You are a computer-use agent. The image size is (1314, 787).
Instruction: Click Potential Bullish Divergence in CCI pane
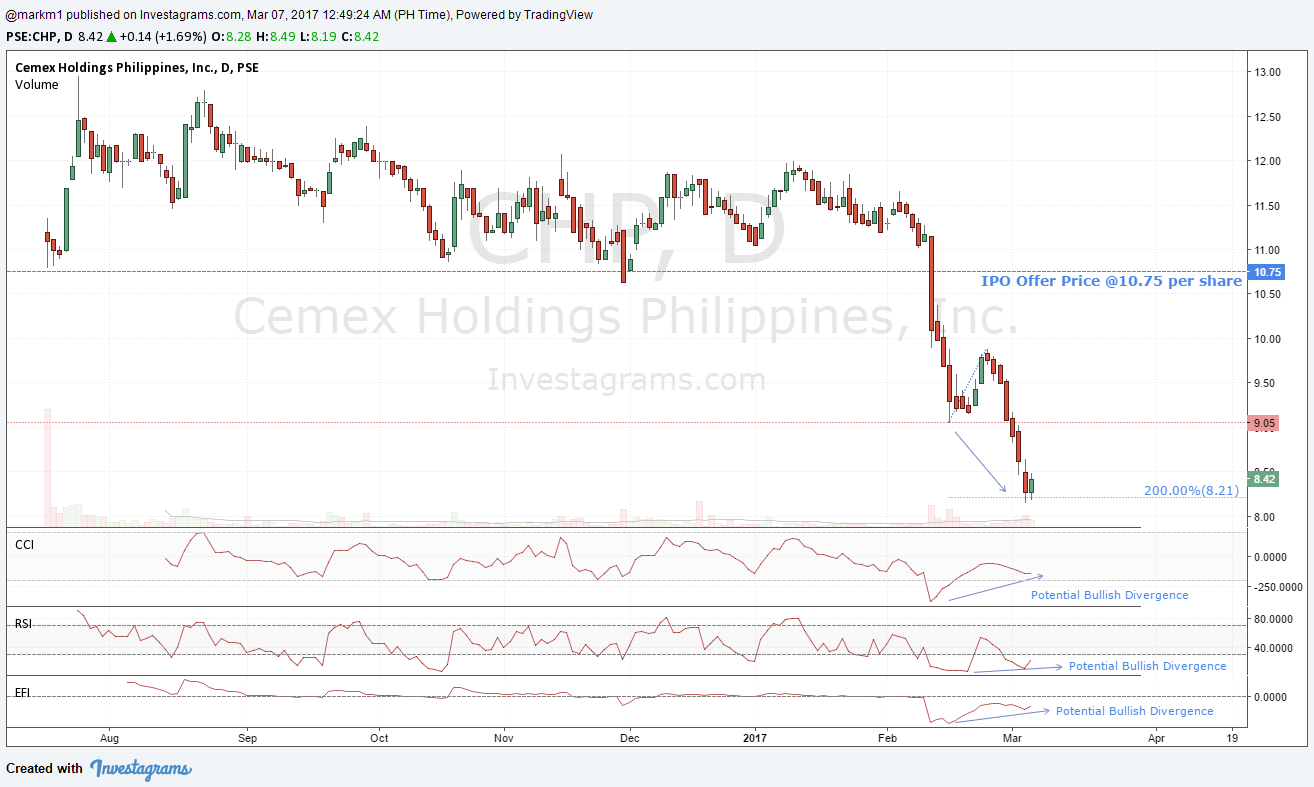point(1110,595)
